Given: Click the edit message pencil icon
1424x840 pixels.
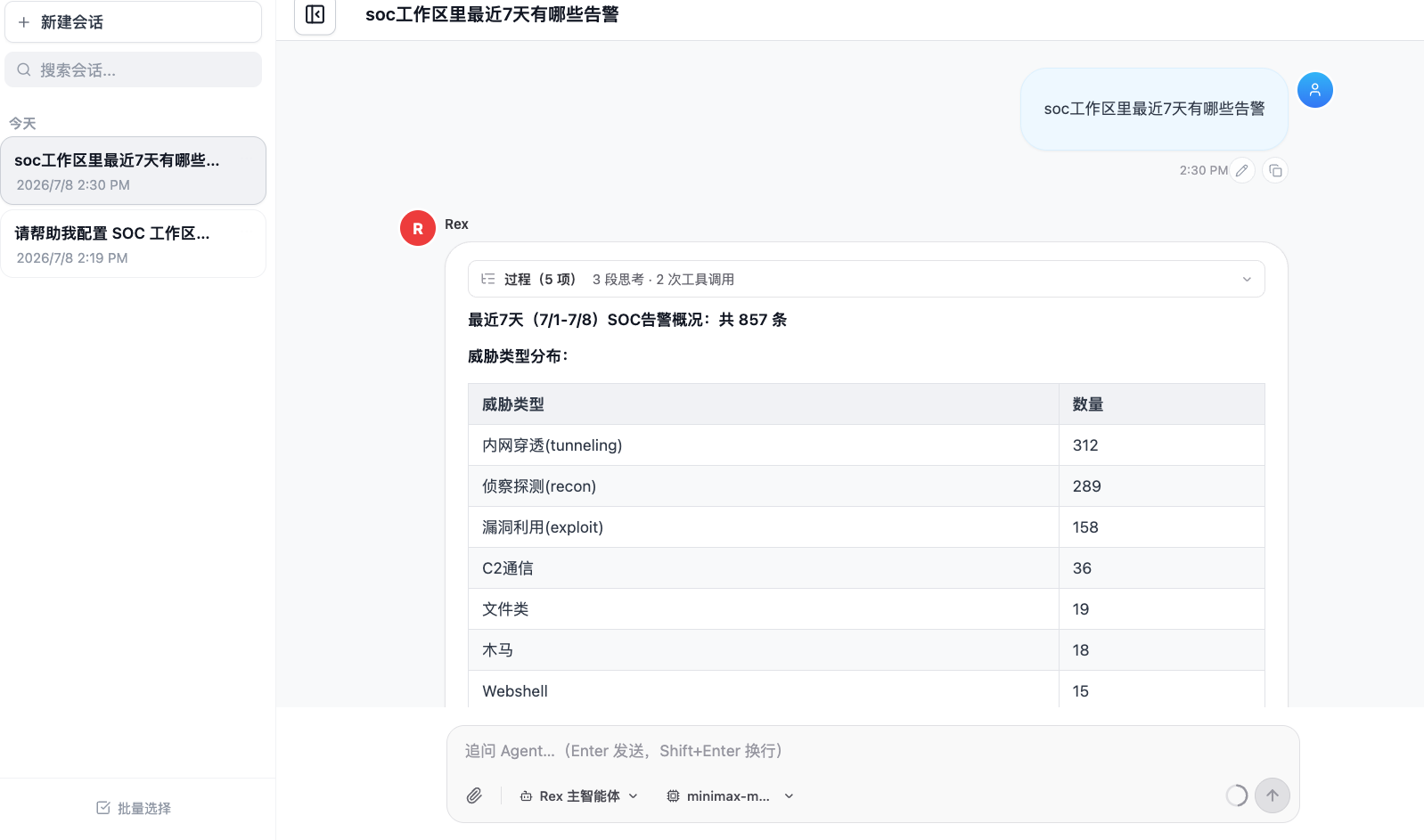Looking at the screenshot, I should [1242, 170].
